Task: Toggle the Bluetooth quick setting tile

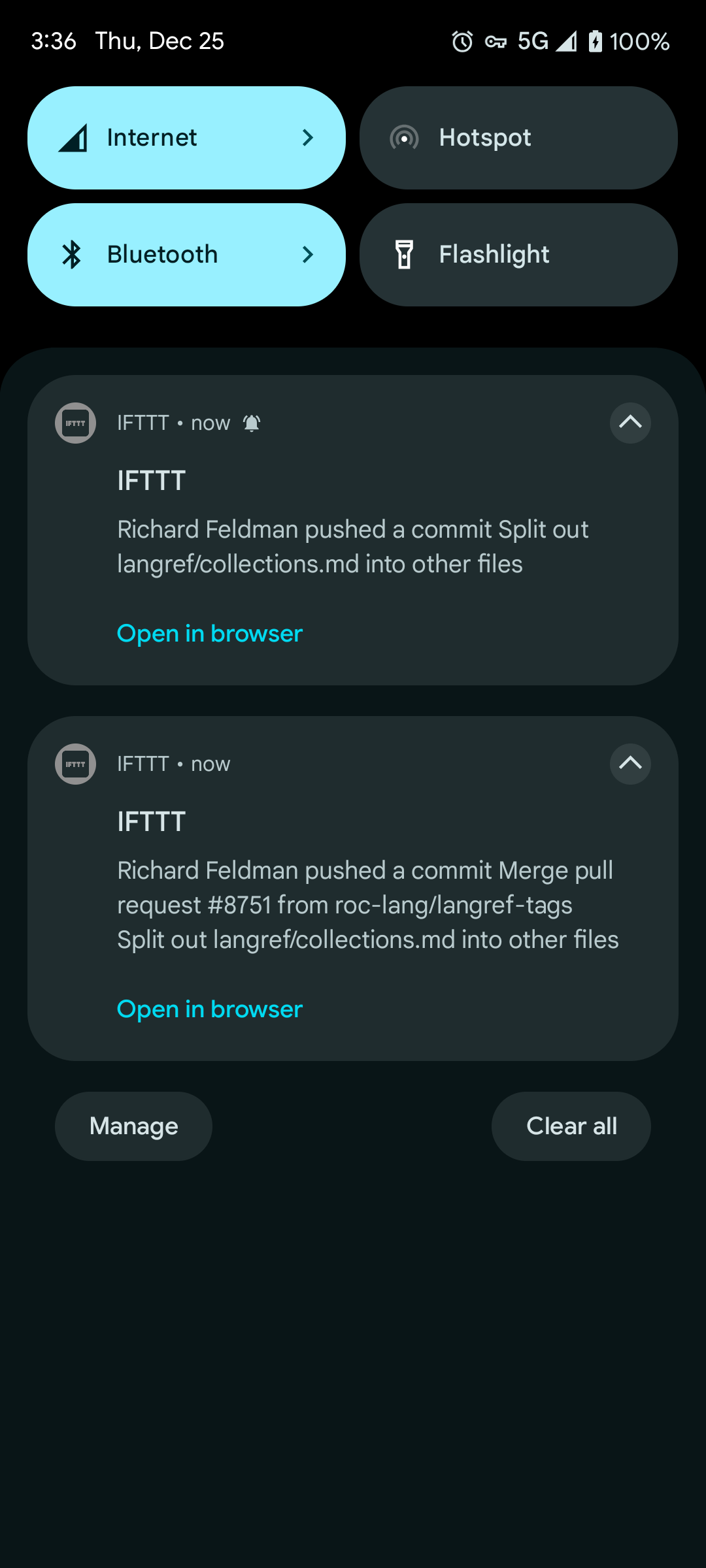Action: coord(163,255)
